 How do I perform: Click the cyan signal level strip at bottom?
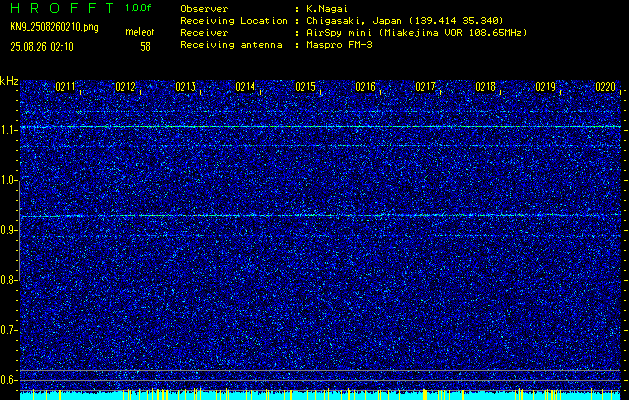(x=320, y=395)
